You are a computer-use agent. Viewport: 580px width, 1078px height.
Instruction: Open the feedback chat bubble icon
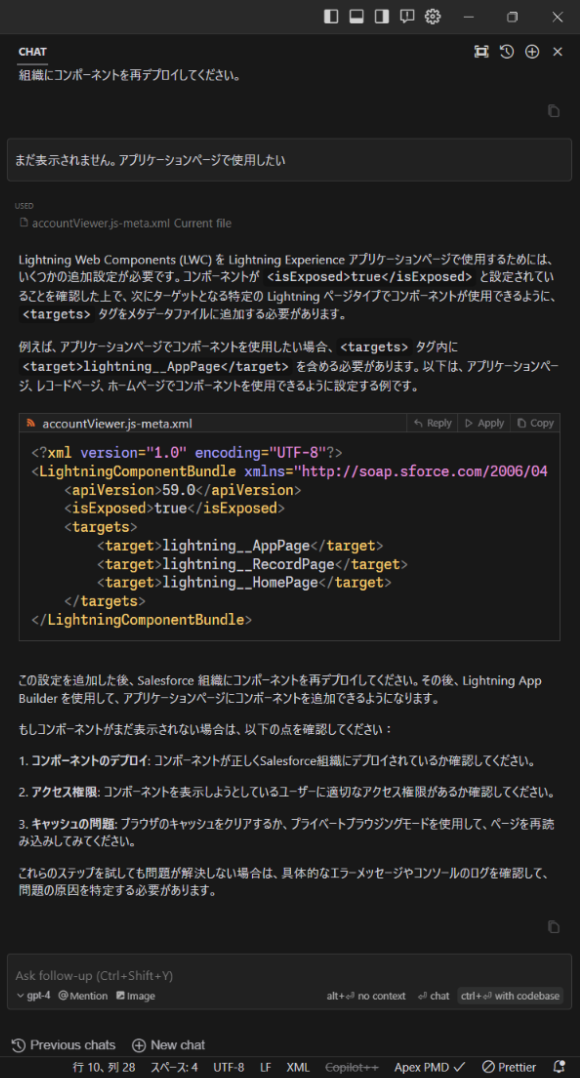408,16
